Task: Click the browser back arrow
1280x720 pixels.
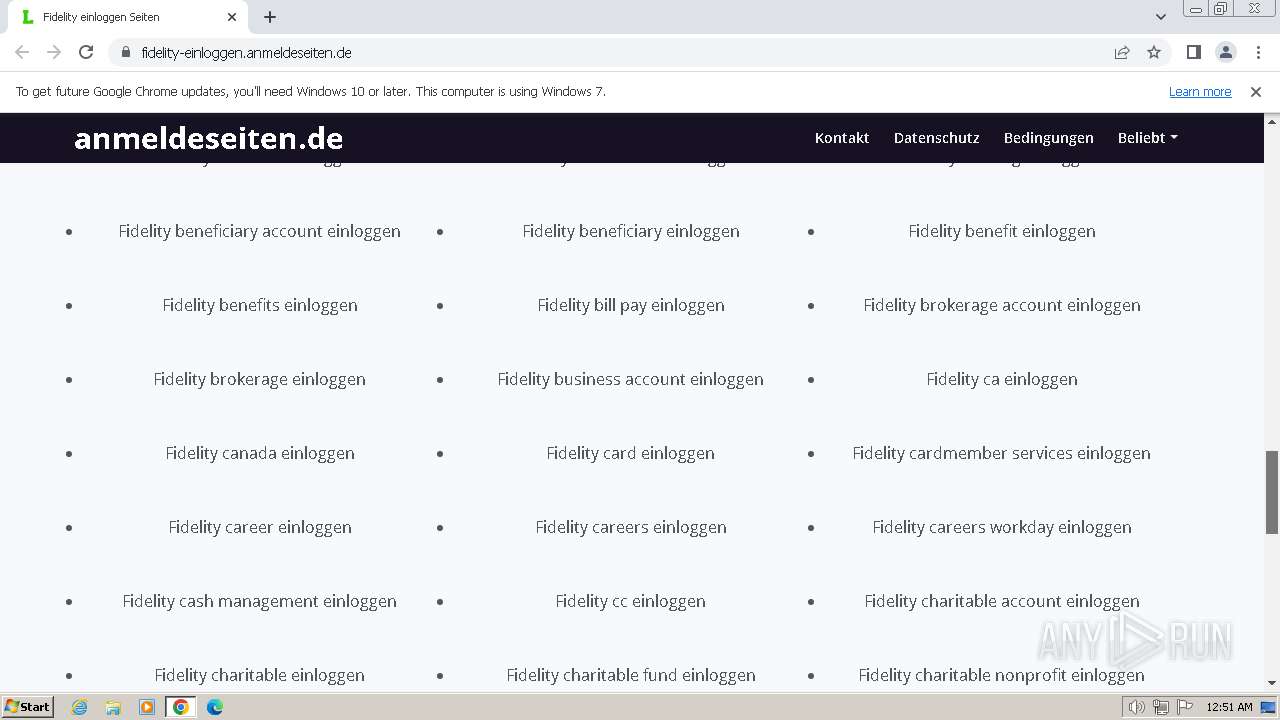Action: [22, 52]
